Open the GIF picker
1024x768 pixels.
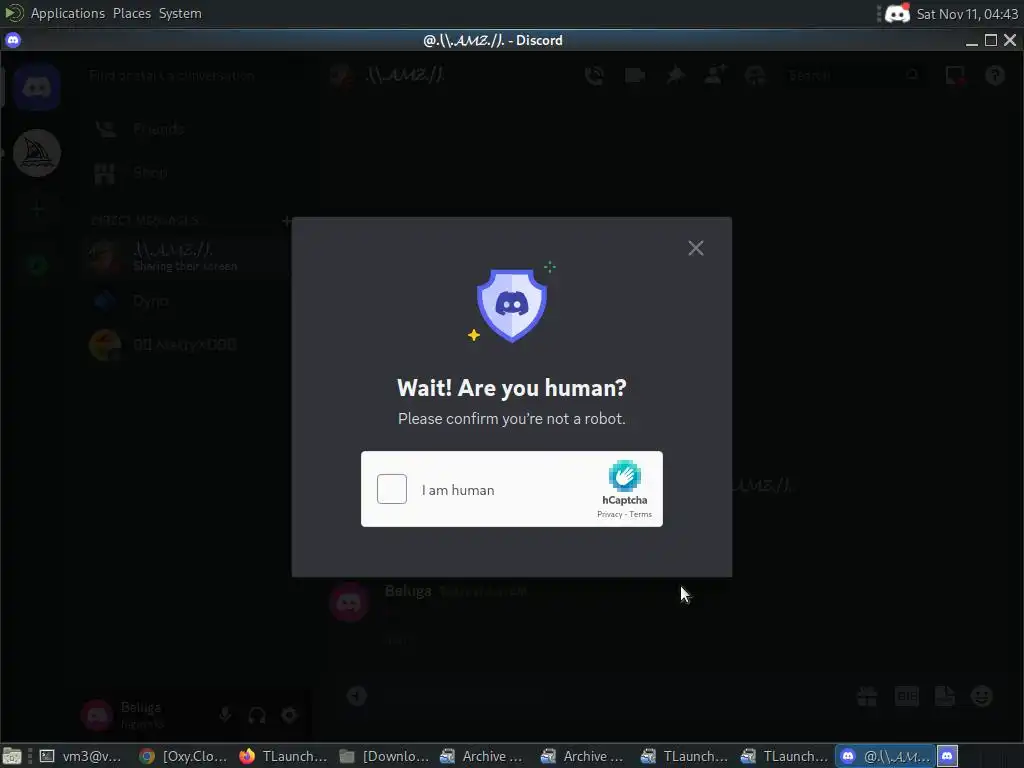tap(906, 697)
